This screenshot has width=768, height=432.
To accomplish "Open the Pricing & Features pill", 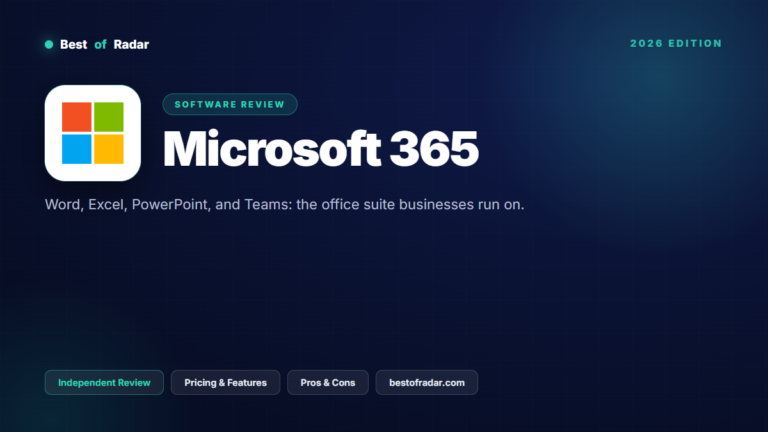I will point(225,383).
